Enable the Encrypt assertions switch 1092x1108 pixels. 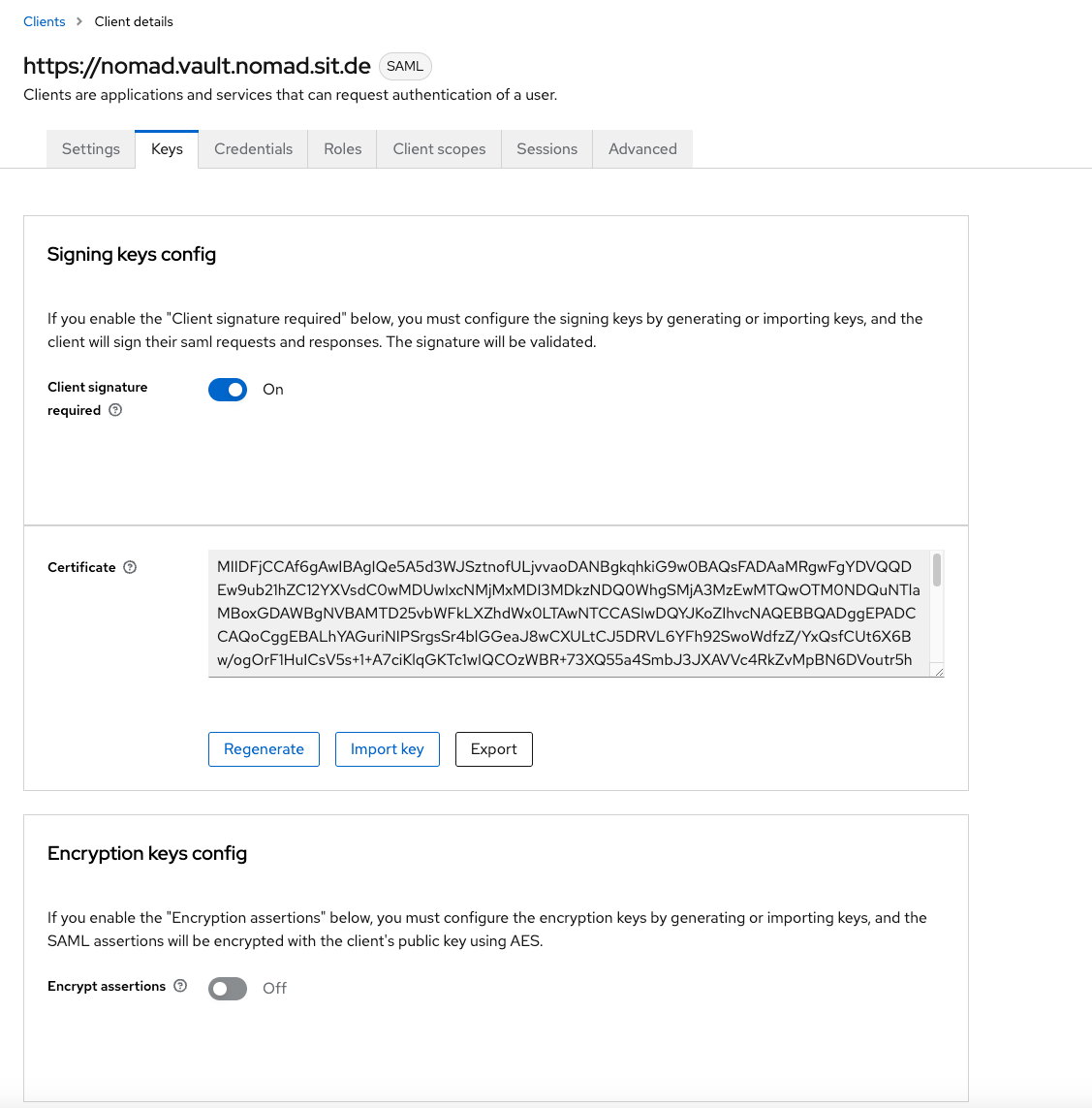point(228,988)
